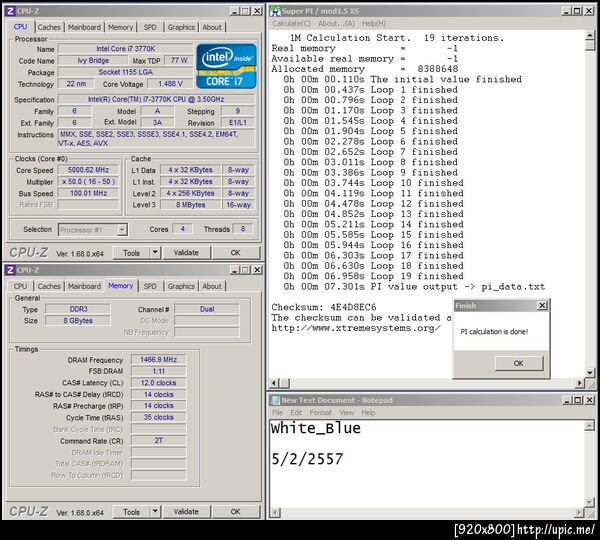Click the DRAM Frequency 1466.9 MHz value
This screenshot has height=540, width=600.
(158, 360)
